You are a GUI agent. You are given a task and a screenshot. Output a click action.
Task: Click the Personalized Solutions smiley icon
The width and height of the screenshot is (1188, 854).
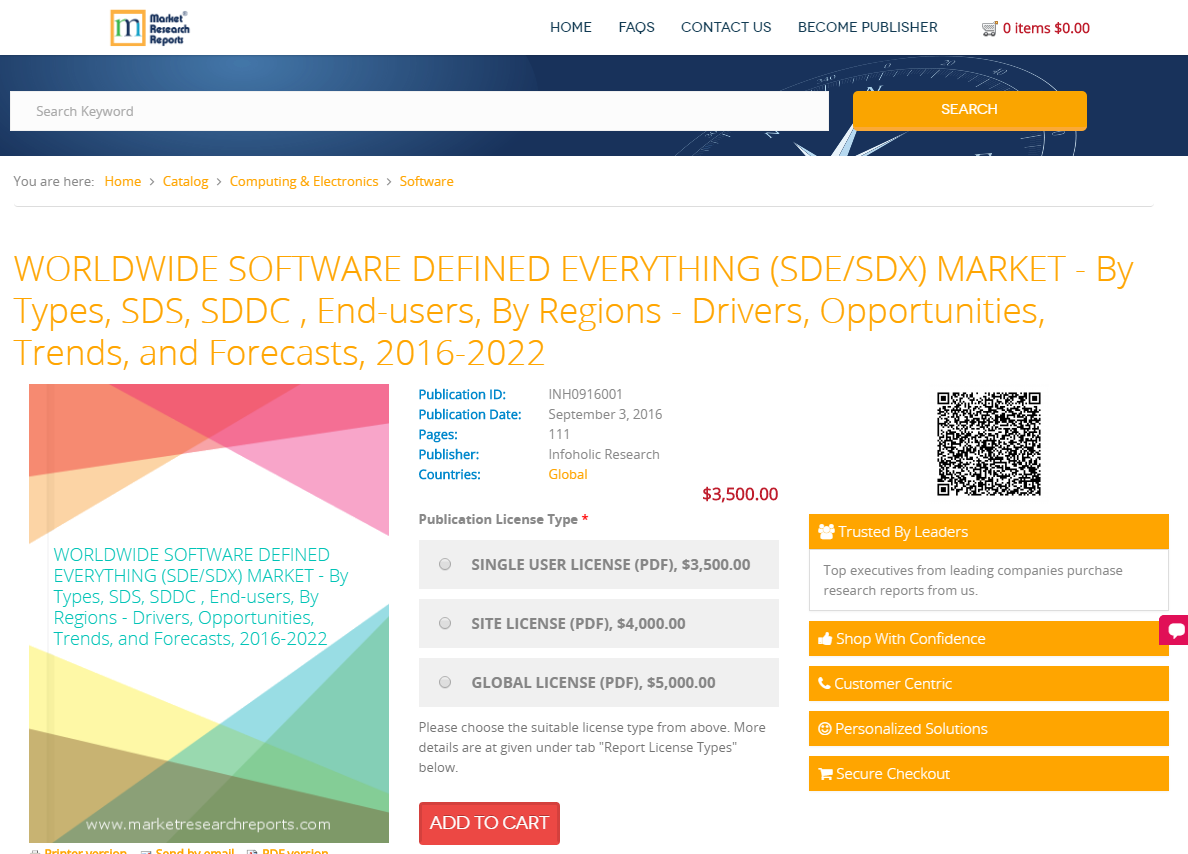click(825, 729)
